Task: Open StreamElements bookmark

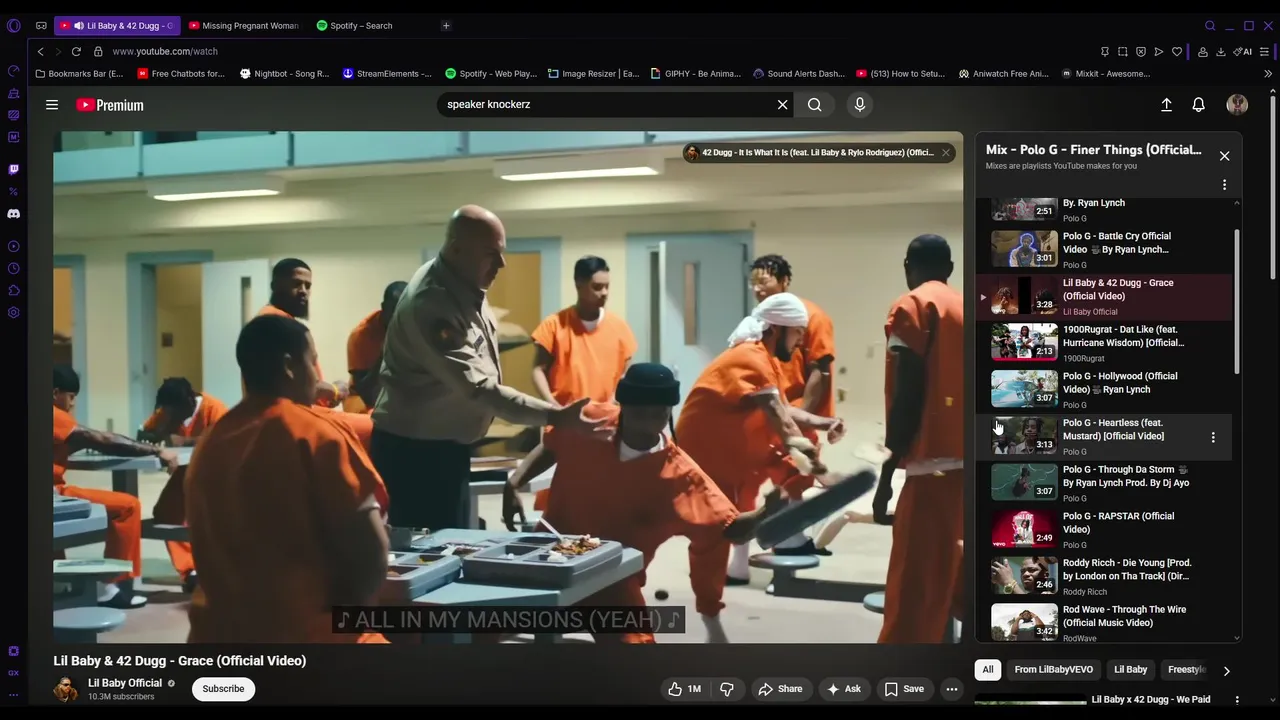Action: 387,74
